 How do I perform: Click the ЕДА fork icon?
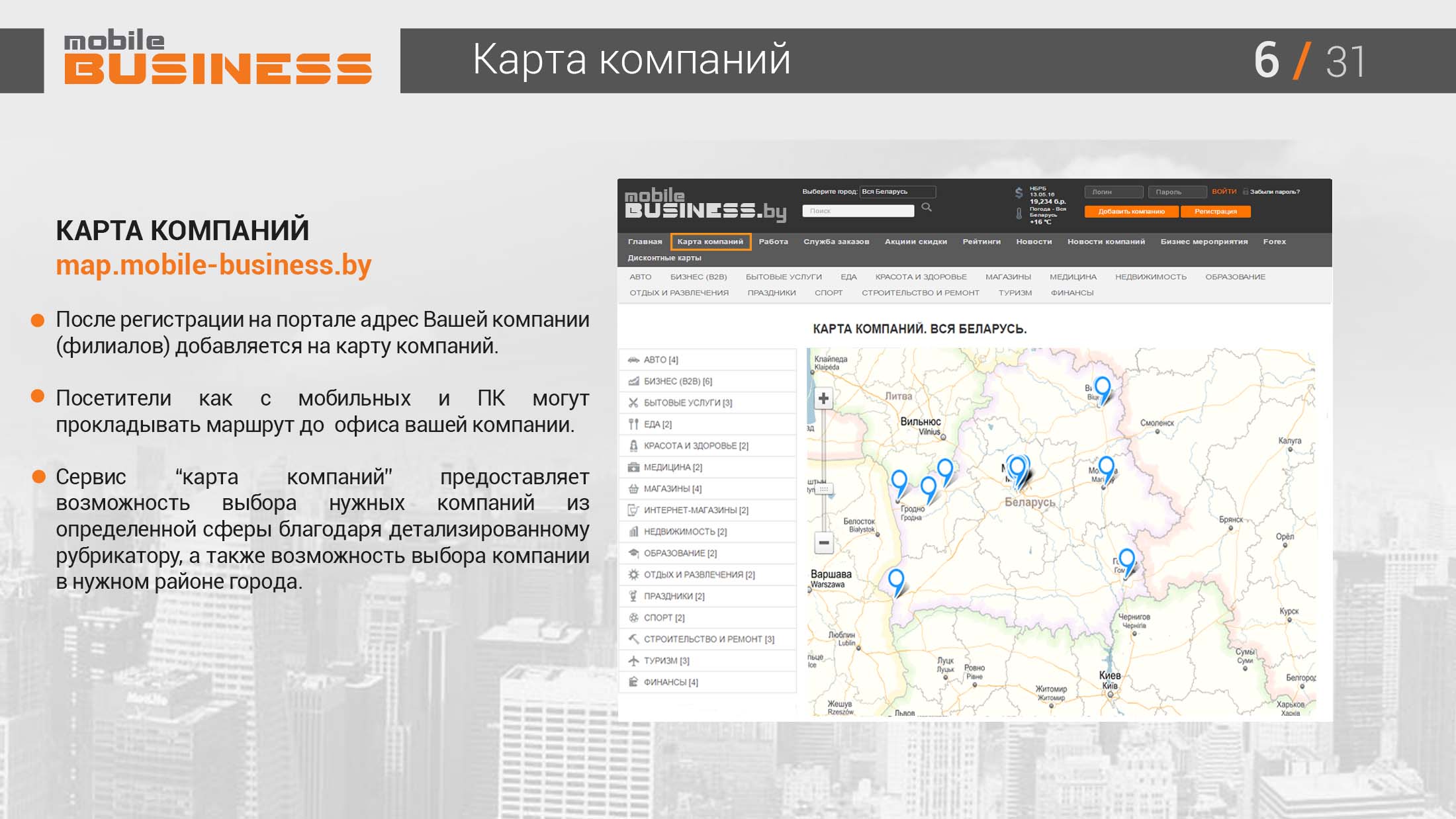(633, 424)
